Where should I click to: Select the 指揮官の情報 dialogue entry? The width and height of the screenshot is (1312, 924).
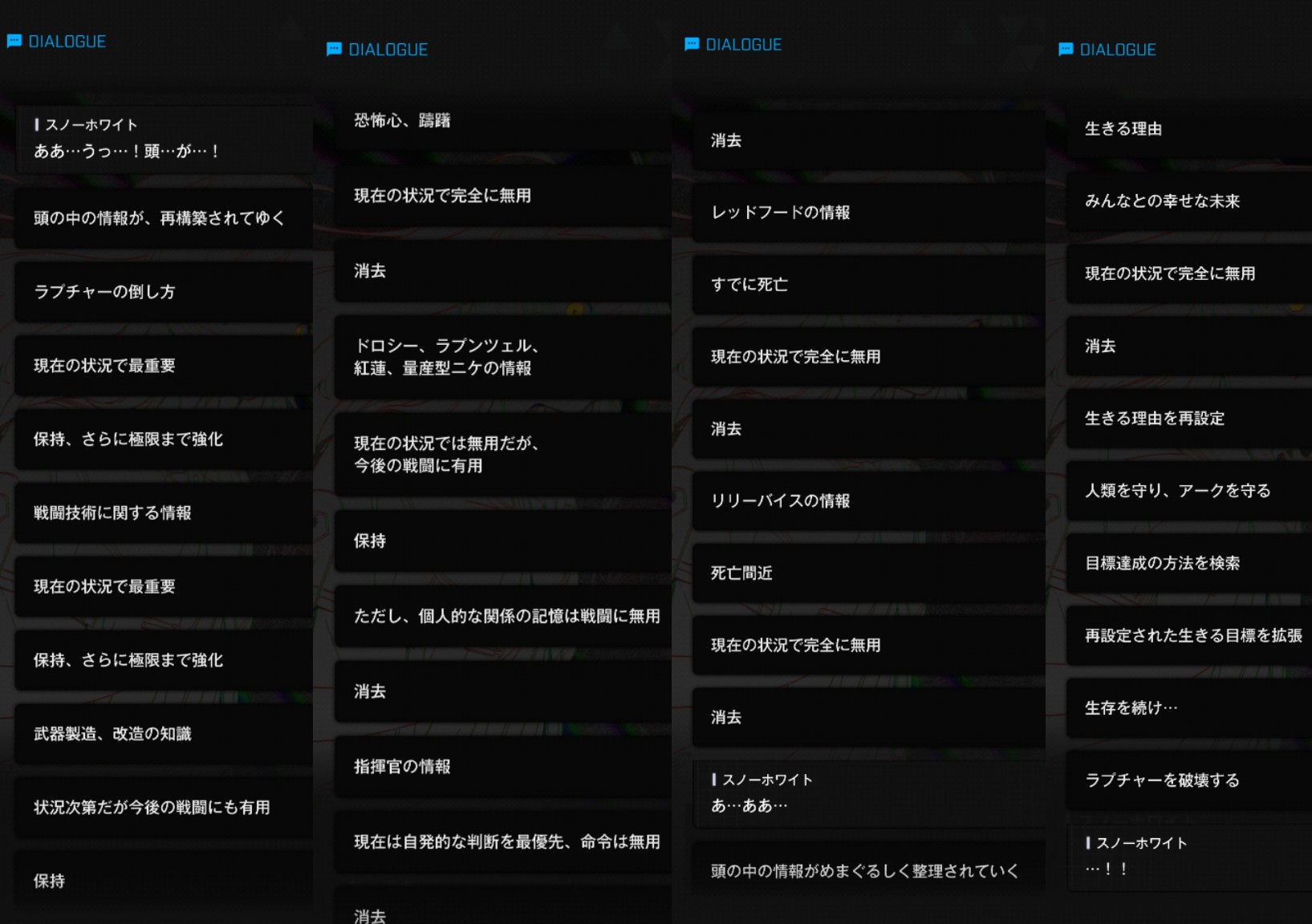coord(502,767)
